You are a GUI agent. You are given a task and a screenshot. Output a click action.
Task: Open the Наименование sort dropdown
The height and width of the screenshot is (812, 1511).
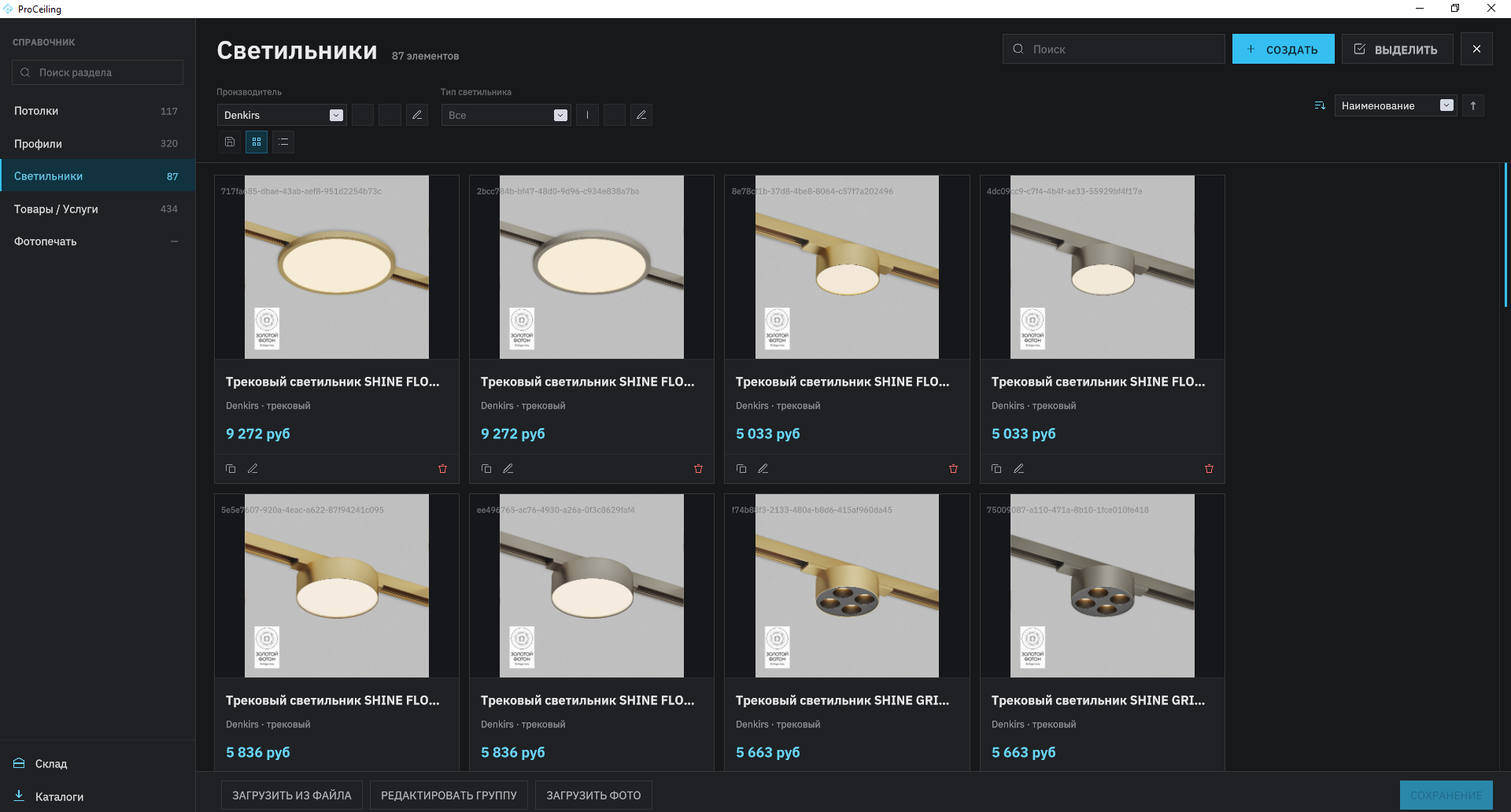click(1395, 105)
